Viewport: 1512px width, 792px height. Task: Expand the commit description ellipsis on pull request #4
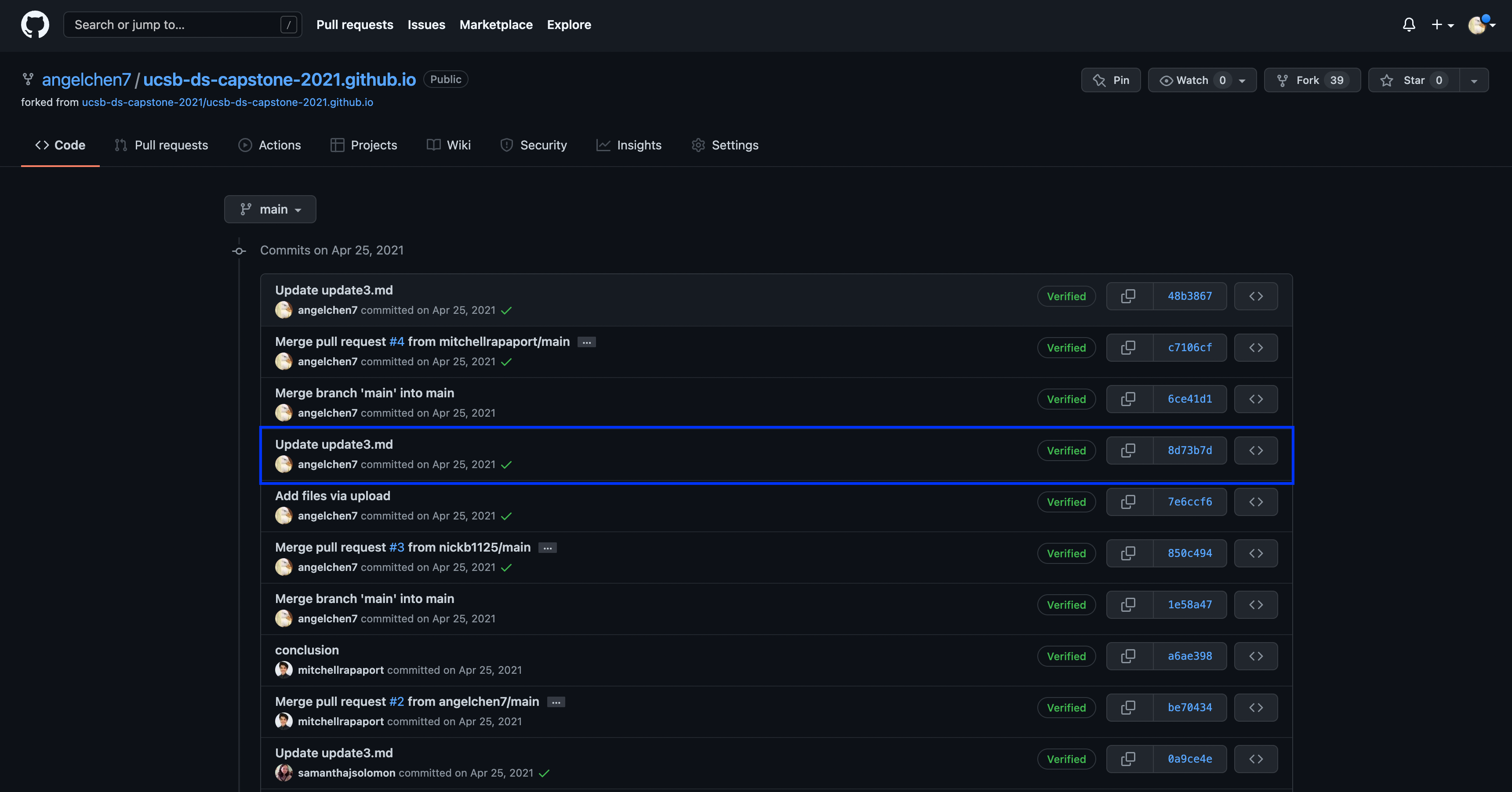[x=586, y=342]
